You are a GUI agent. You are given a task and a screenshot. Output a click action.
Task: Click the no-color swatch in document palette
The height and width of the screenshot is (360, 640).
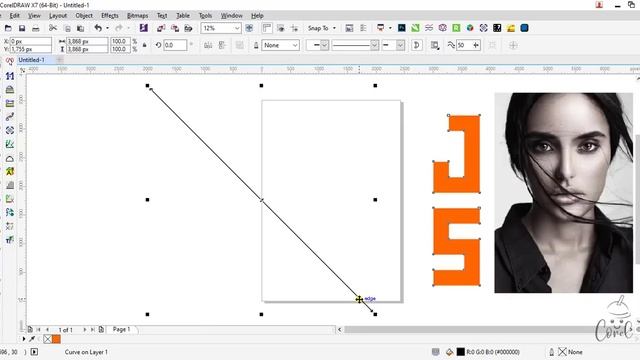48,339
